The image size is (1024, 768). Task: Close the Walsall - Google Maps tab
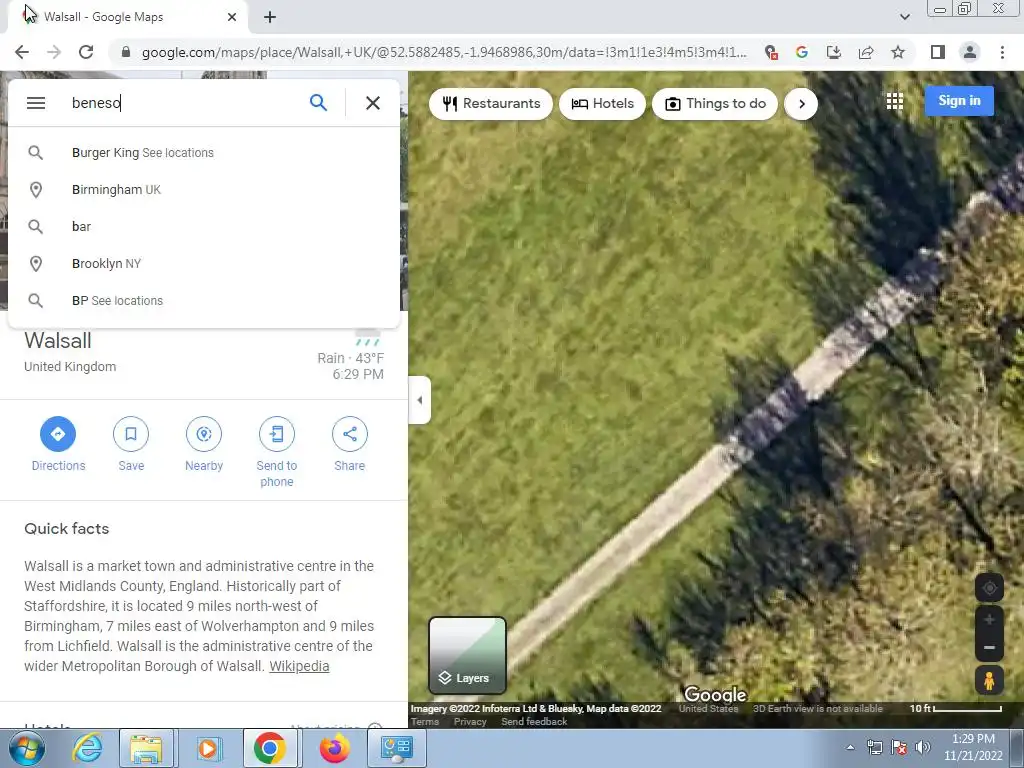pos(232,17)
